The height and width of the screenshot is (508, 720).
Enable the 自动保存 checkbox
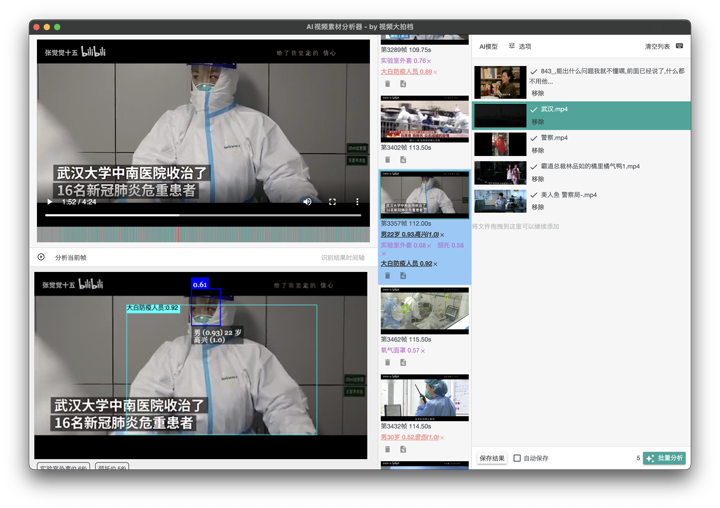(517, 458)
